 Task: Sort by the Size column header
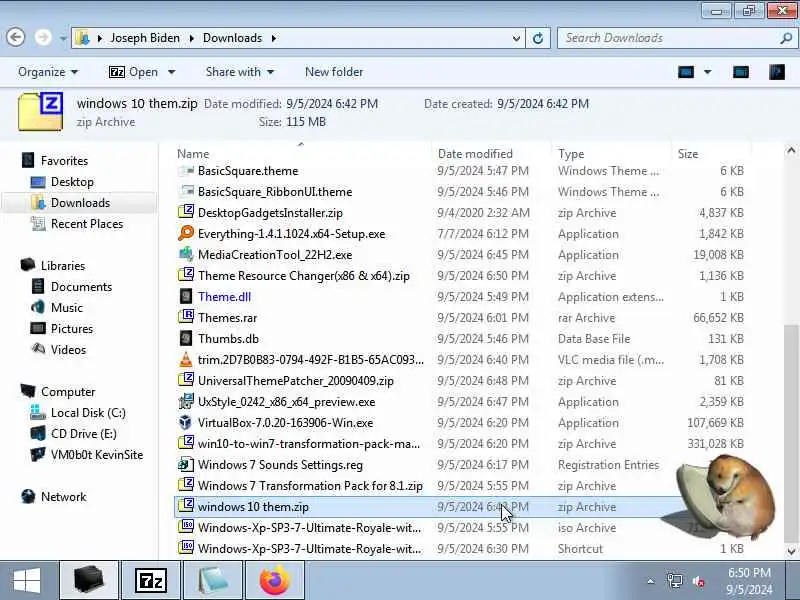pyautogui.click(x=688, y=154)
